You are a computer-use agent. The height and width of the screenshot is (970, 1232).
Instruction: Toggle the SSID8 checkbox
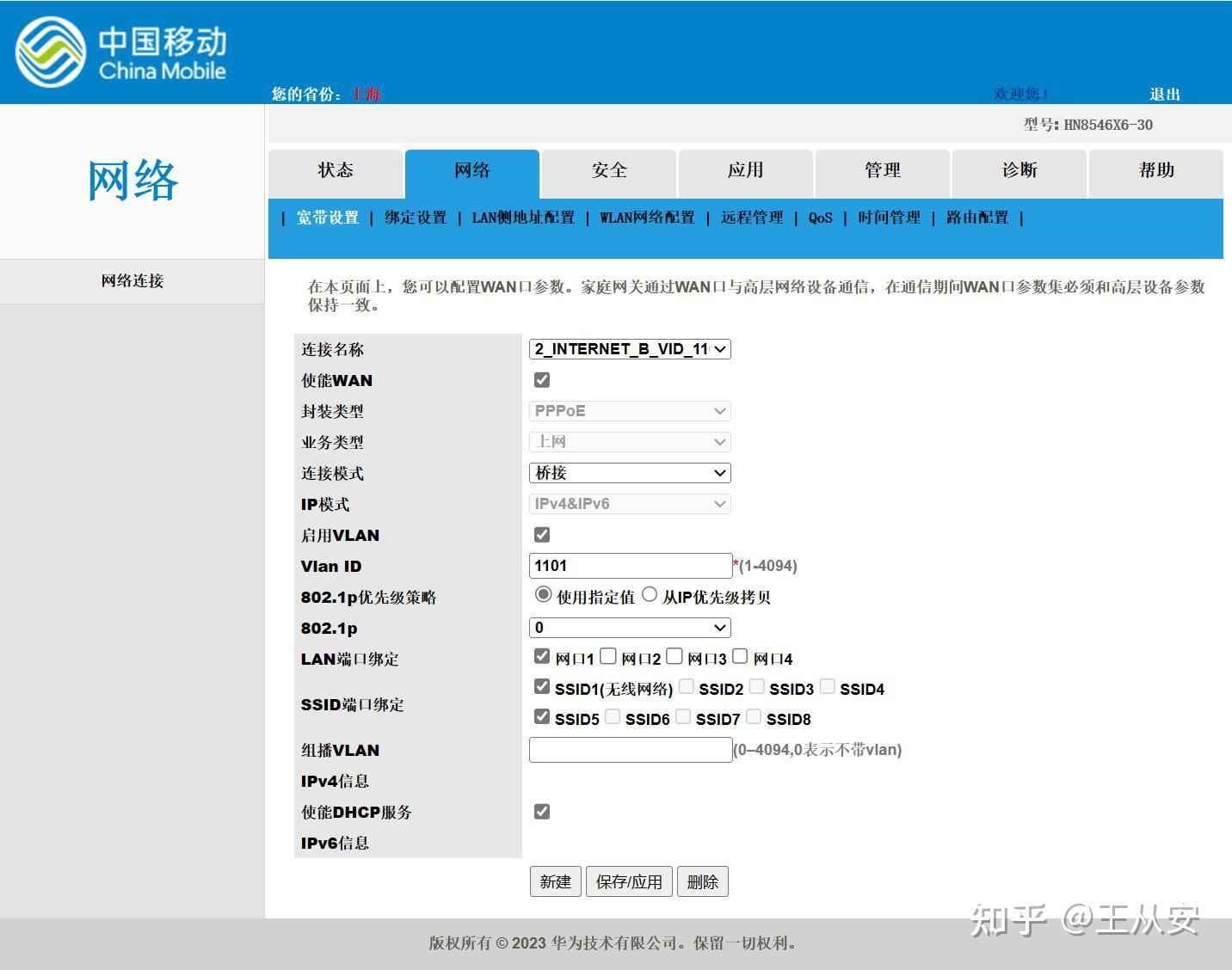click(754, 716)
